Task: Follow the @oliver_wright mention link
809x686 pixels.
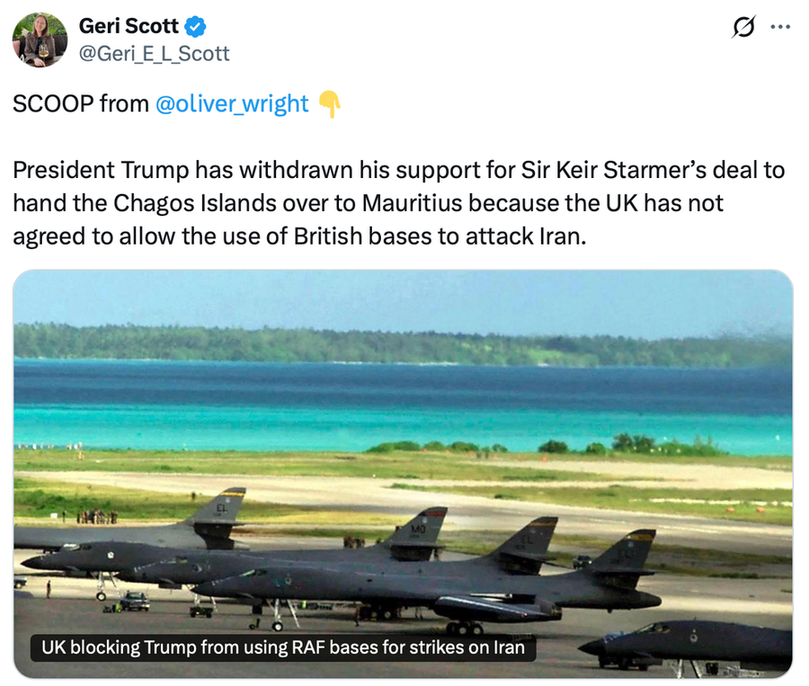Action: [x=232, y=104]
